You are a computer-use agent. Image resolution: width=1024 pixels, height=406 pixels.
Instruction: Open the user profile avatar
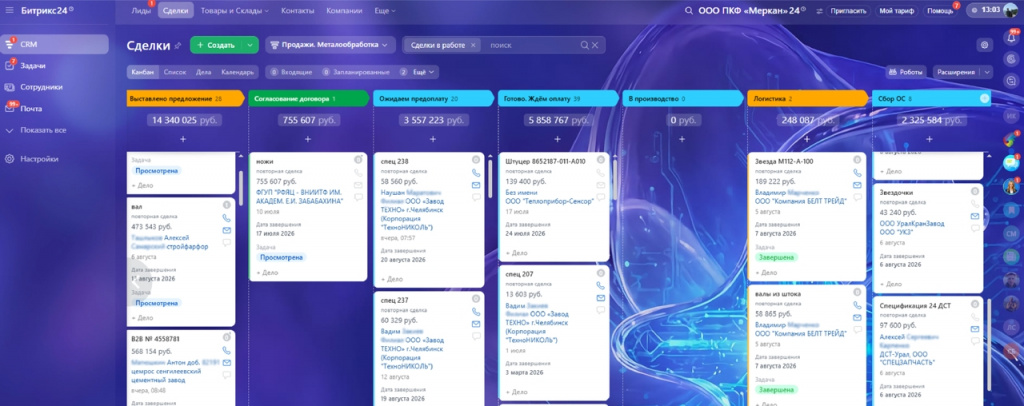[1010, 10]
